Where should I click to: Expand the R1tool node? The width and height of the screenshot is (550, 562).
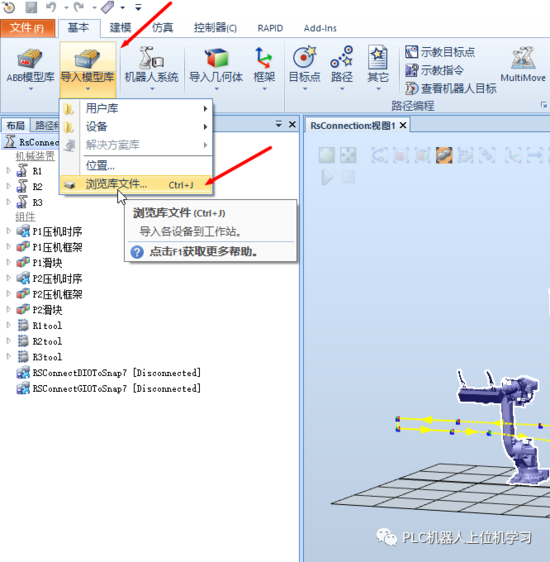[x=9, y=325]
